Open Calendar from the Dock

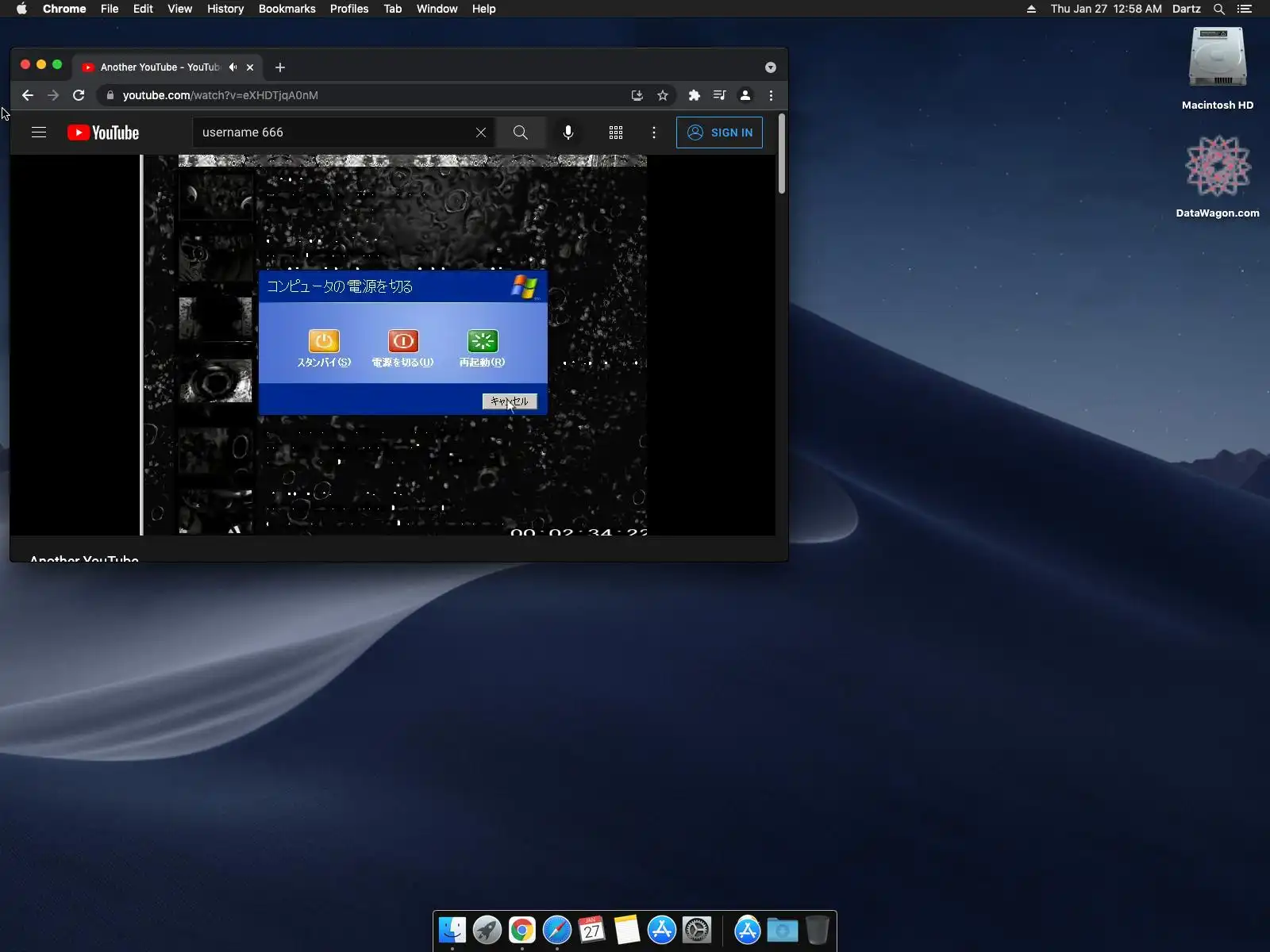click(x=592, y=930)
